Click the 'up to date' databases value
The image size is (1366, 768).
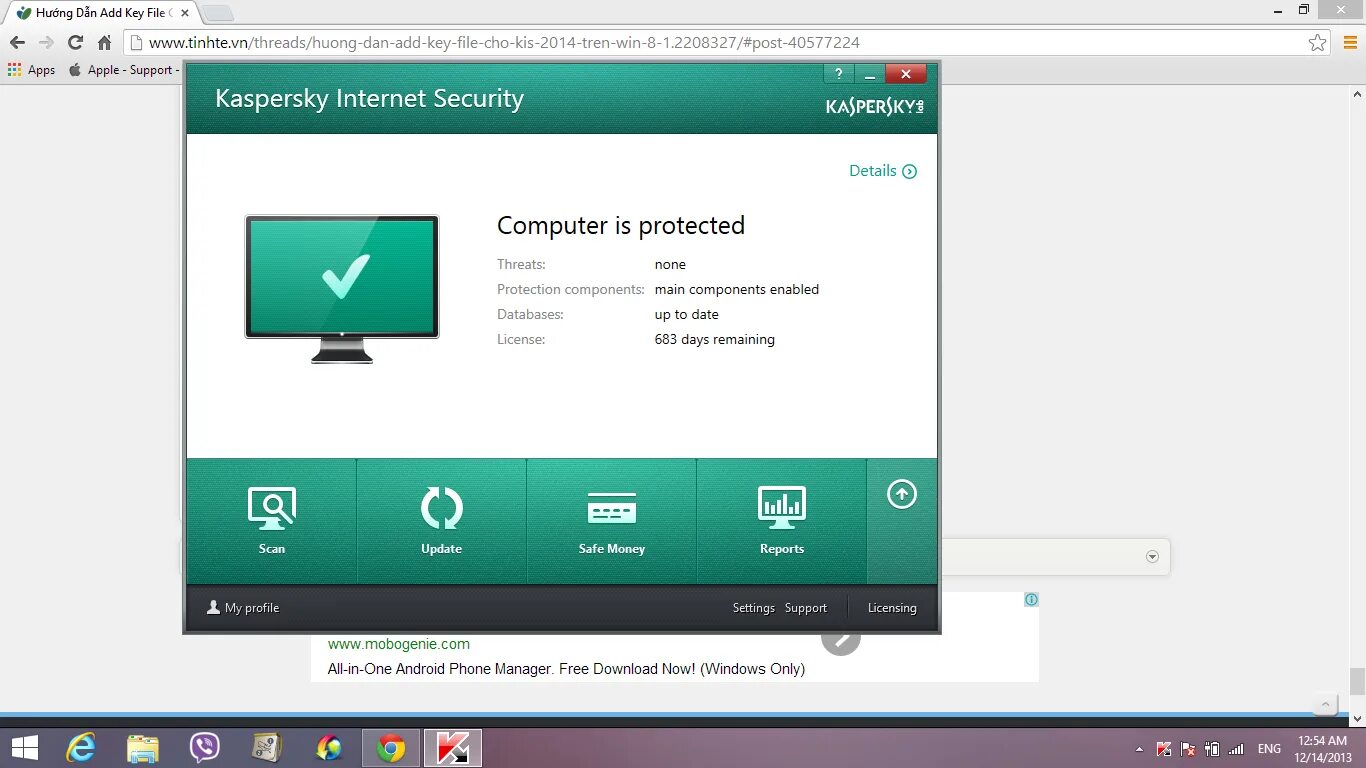[x=686, y=315]
